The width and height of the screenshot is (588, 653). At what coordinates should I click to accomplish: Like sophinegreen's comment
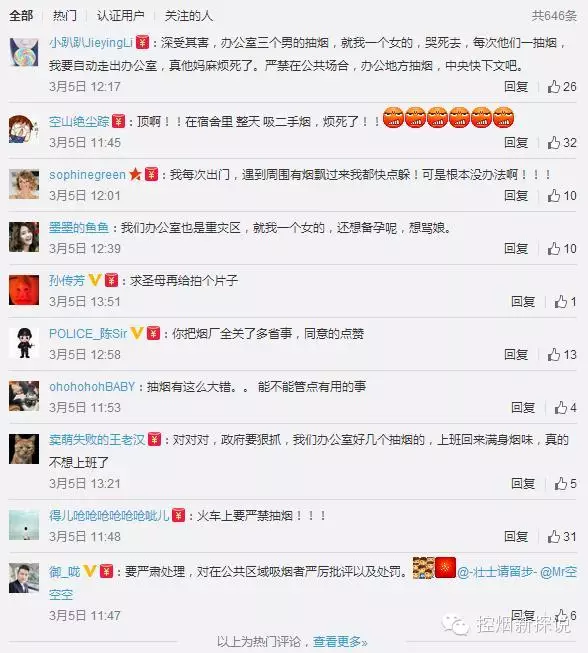(553, 195)
